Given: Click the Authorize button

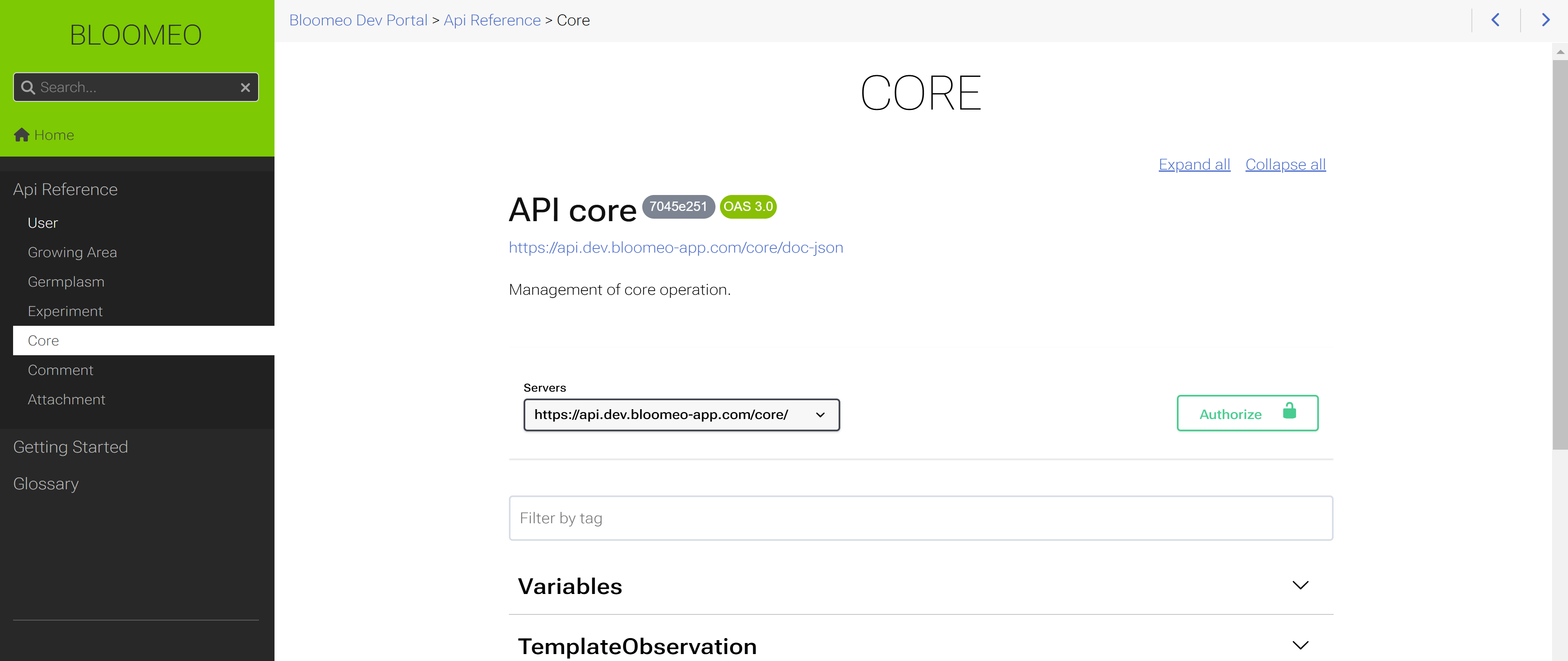Looking at the screenshot, I should click(1230, 414).
